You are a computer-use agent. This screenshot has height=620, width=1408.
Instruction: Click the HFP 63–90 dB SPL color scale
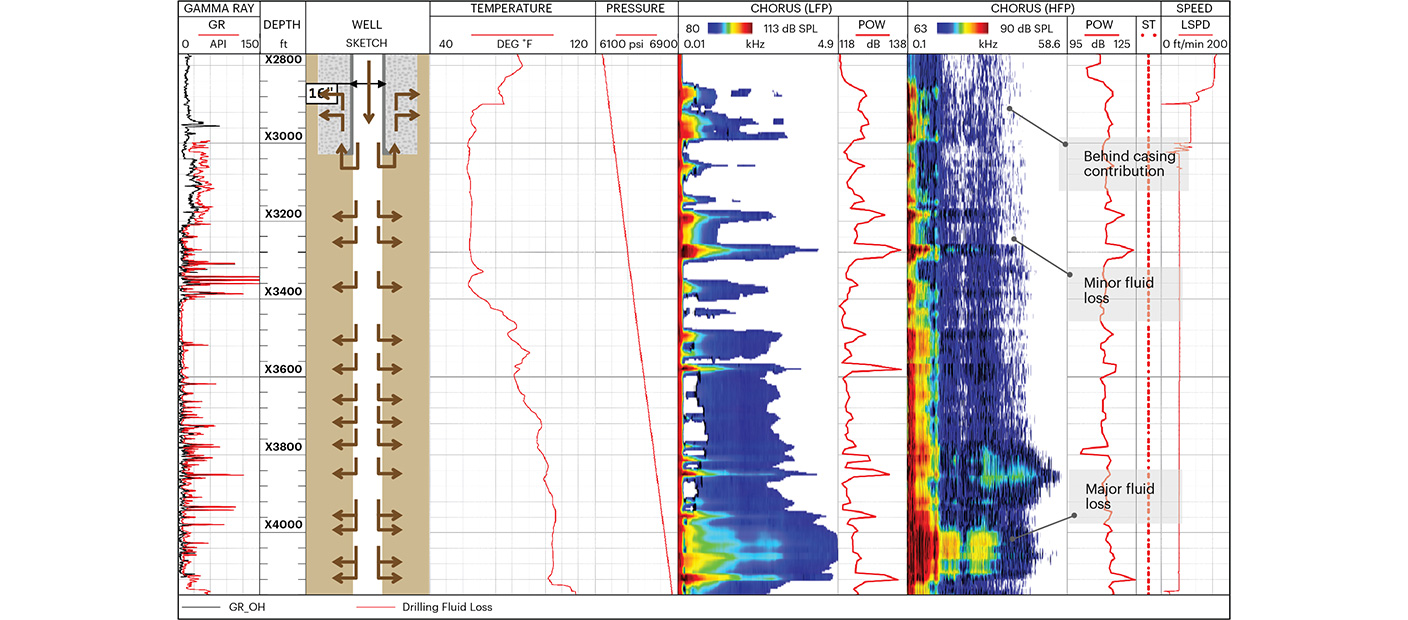tap(967, 29)
